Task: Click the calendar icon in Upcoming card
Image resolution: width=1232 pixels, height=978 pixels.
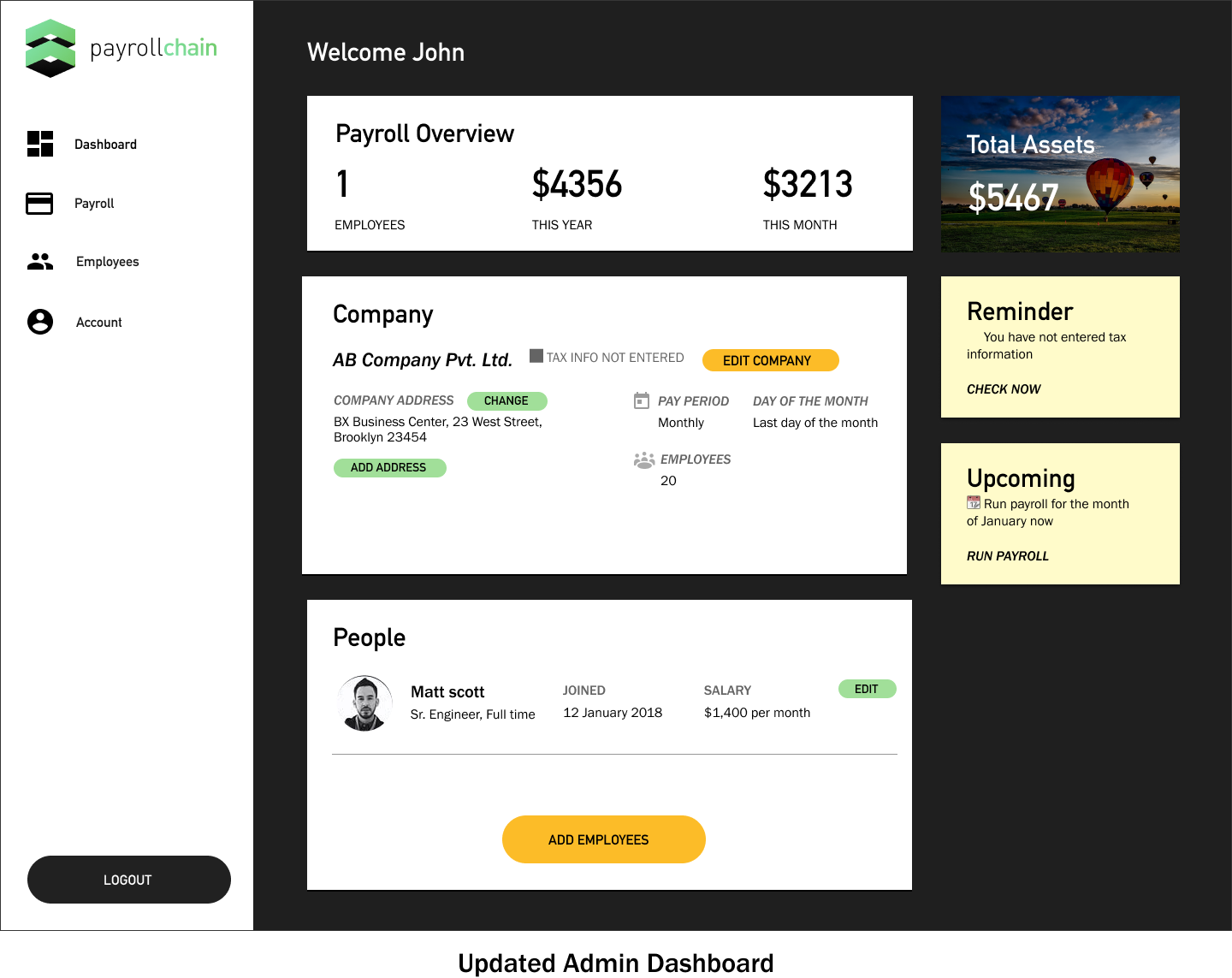Action: coord(974,503)
